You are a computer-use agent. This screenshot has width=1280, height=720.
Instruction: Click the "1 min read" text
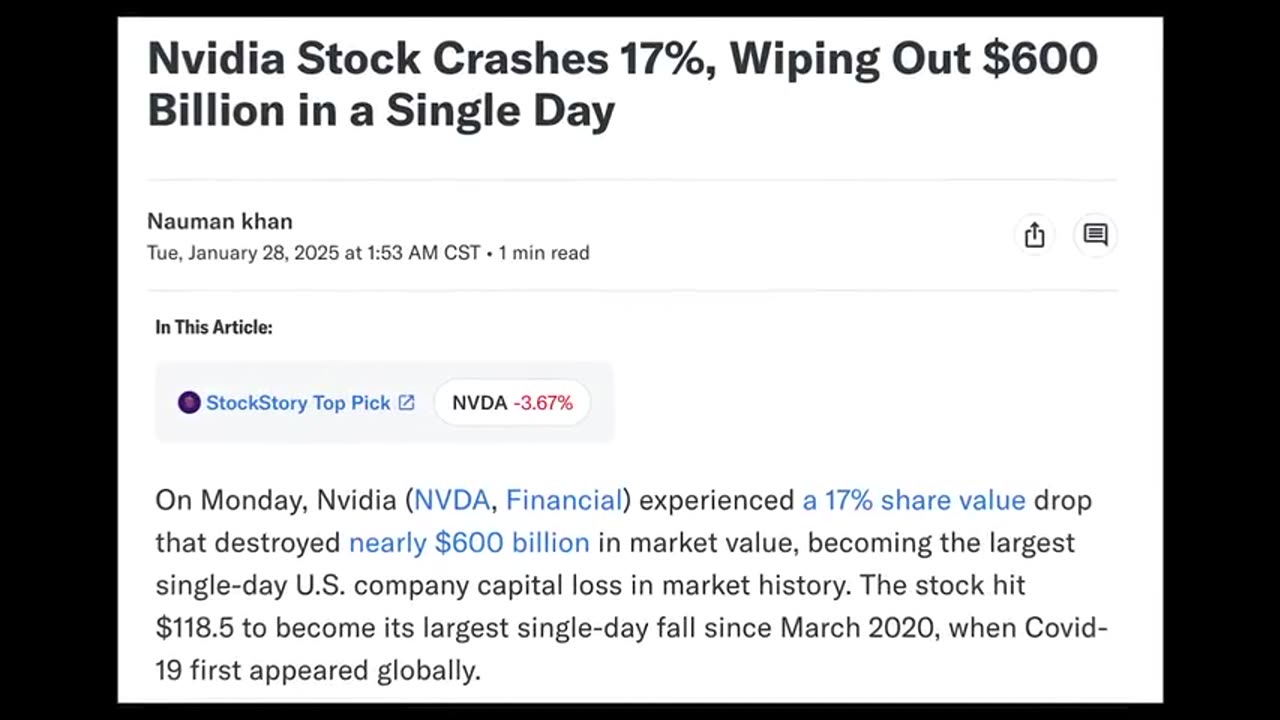(x=543, y=253)
